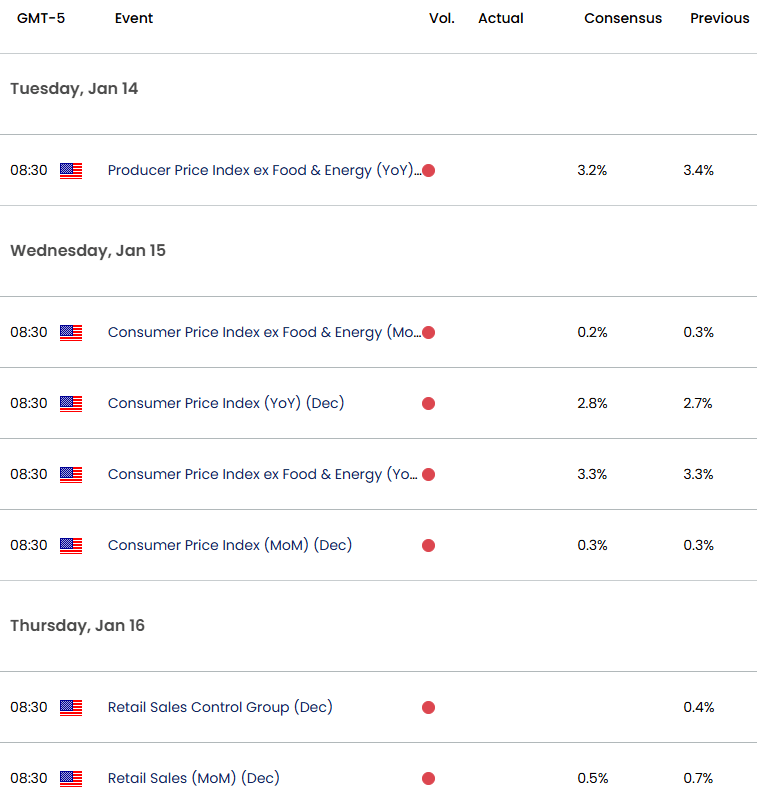Screen dimensions: 757x805
Task: Click the Previous column header
Action: point(719,18)
